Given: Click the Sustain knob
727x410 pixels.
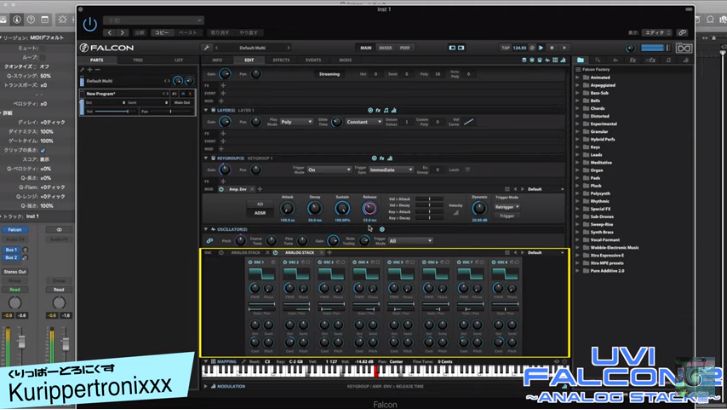Looking at the screenshot, I should pyautogui.click(x=342, y=208).
